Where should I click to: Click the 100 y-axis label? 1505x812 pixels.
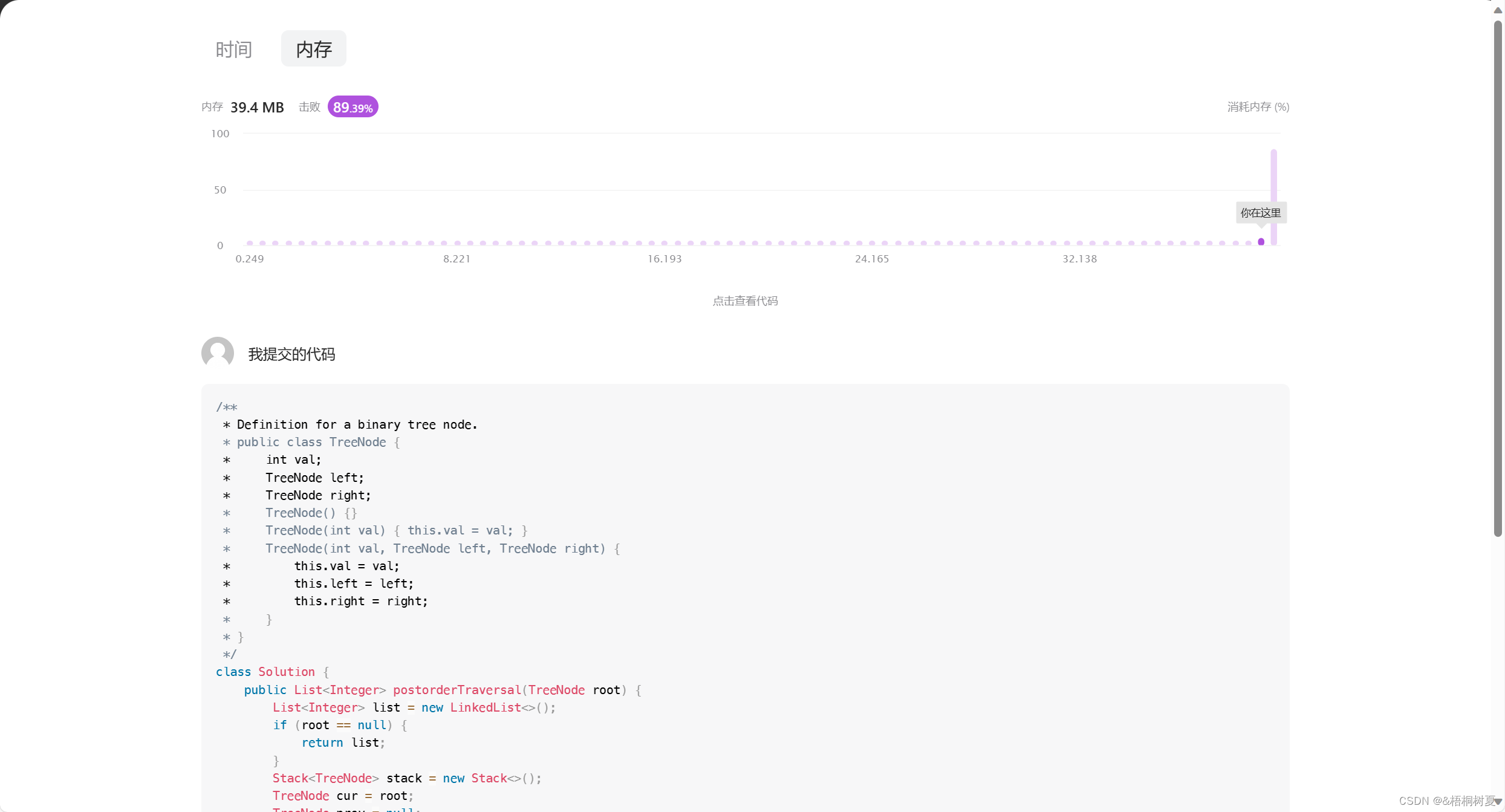pos(220,134)
